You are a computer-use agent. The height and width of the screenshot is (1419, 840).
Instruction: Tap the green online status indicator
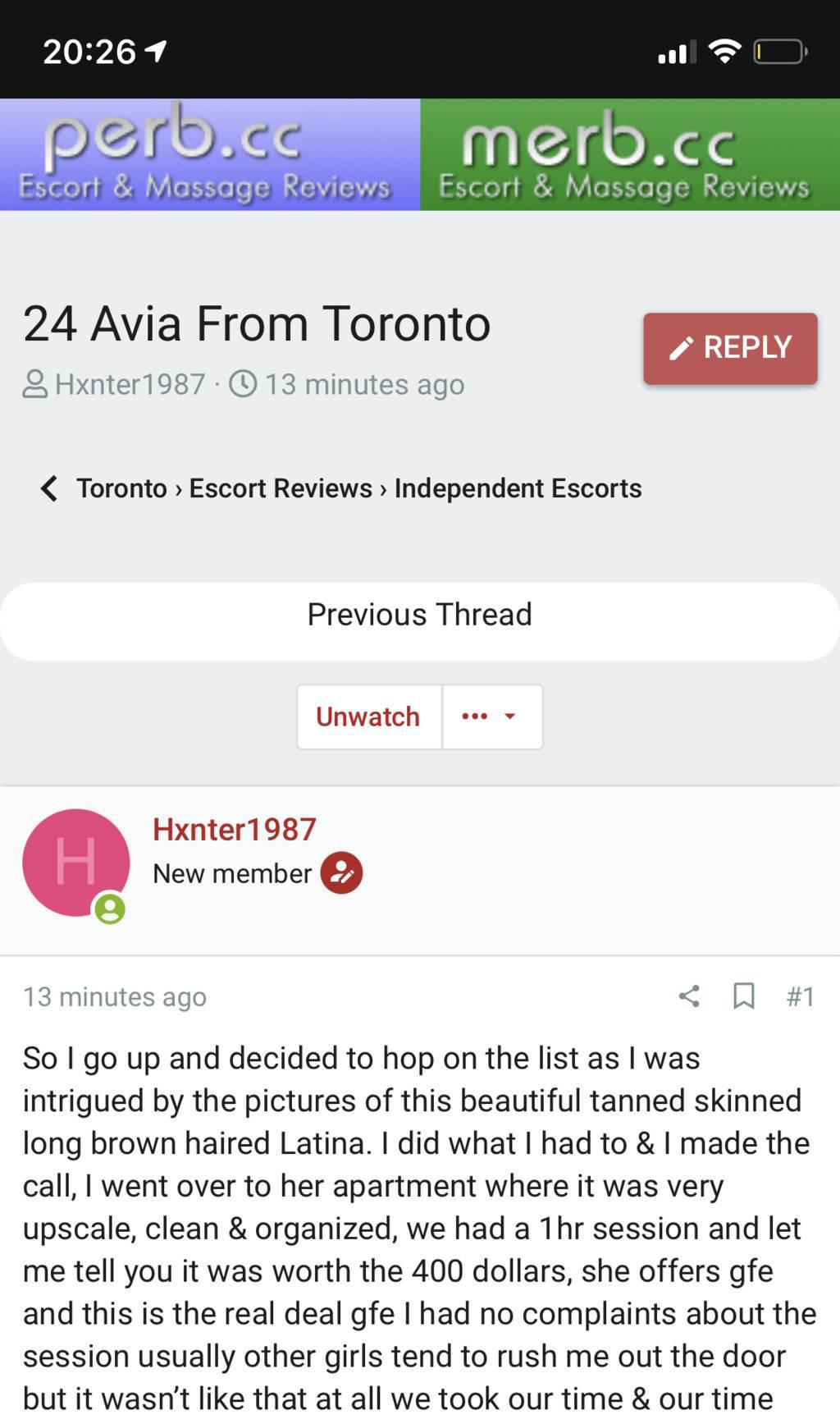110,909
